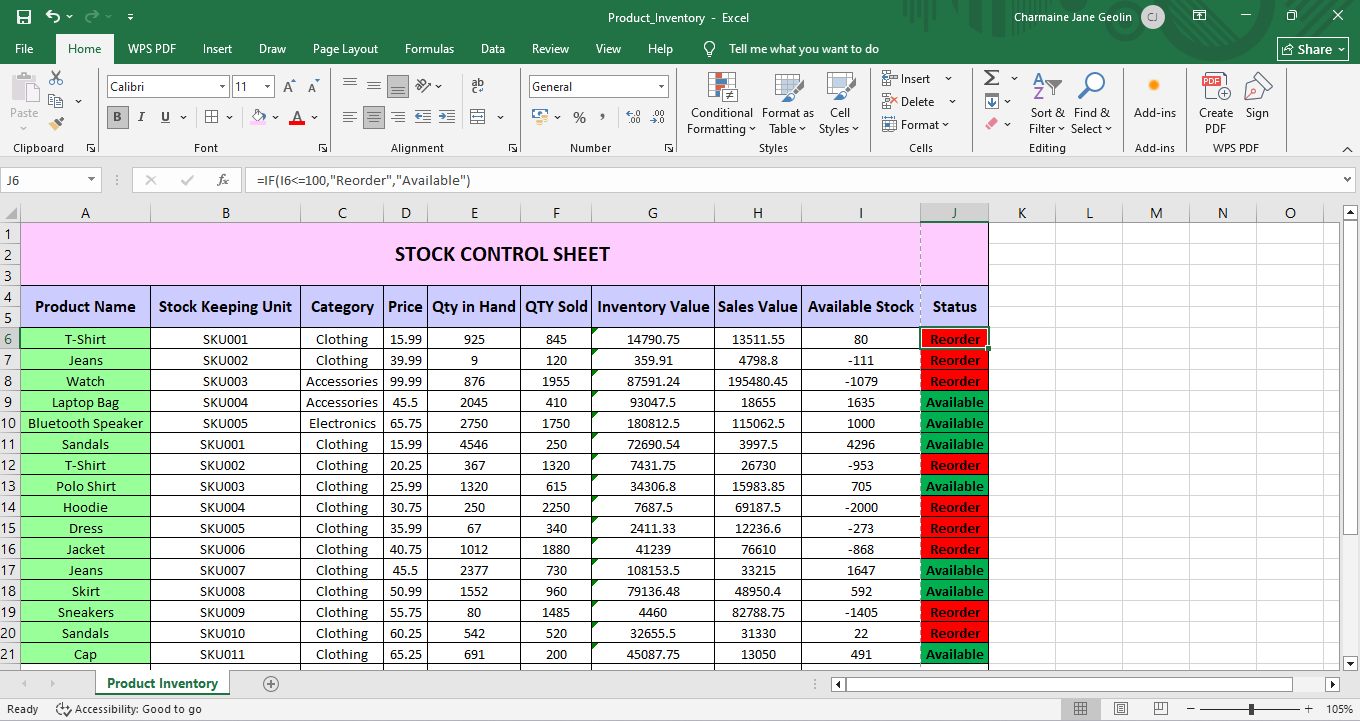Toggle Center horizontal alignment

373,117
